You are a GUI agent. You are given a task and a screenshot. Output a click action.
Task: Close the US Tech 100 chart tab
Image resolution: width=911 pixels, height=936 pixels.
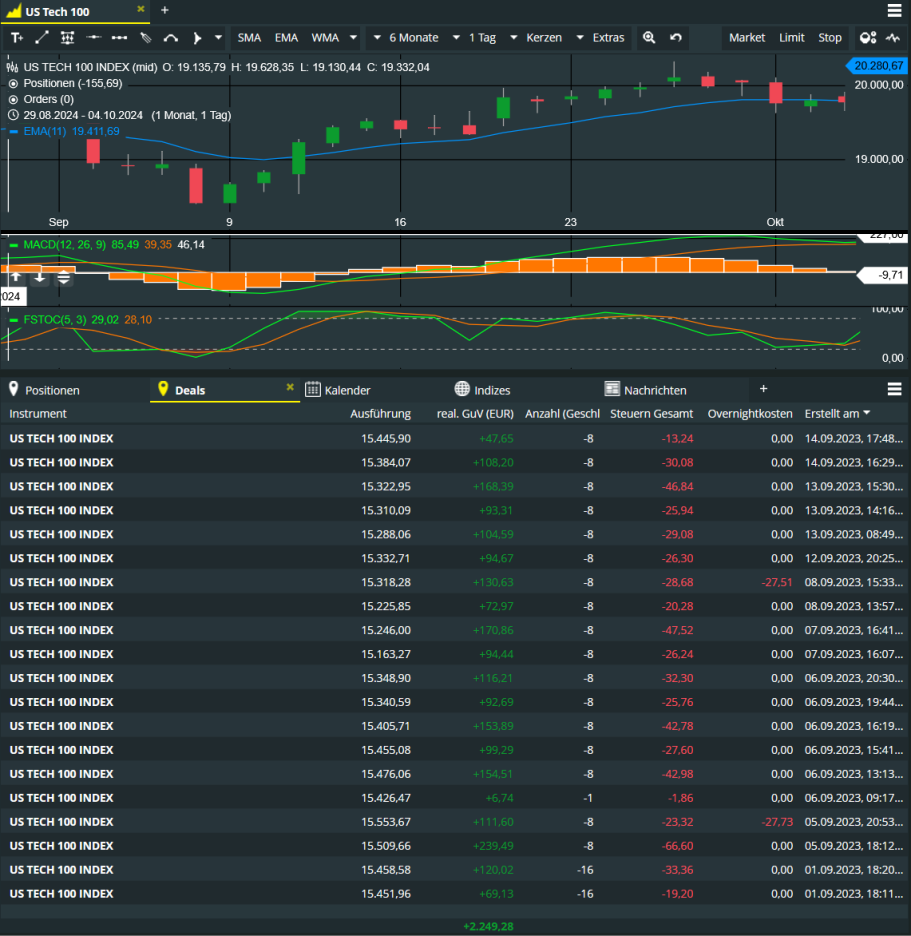tap(141, 9)
